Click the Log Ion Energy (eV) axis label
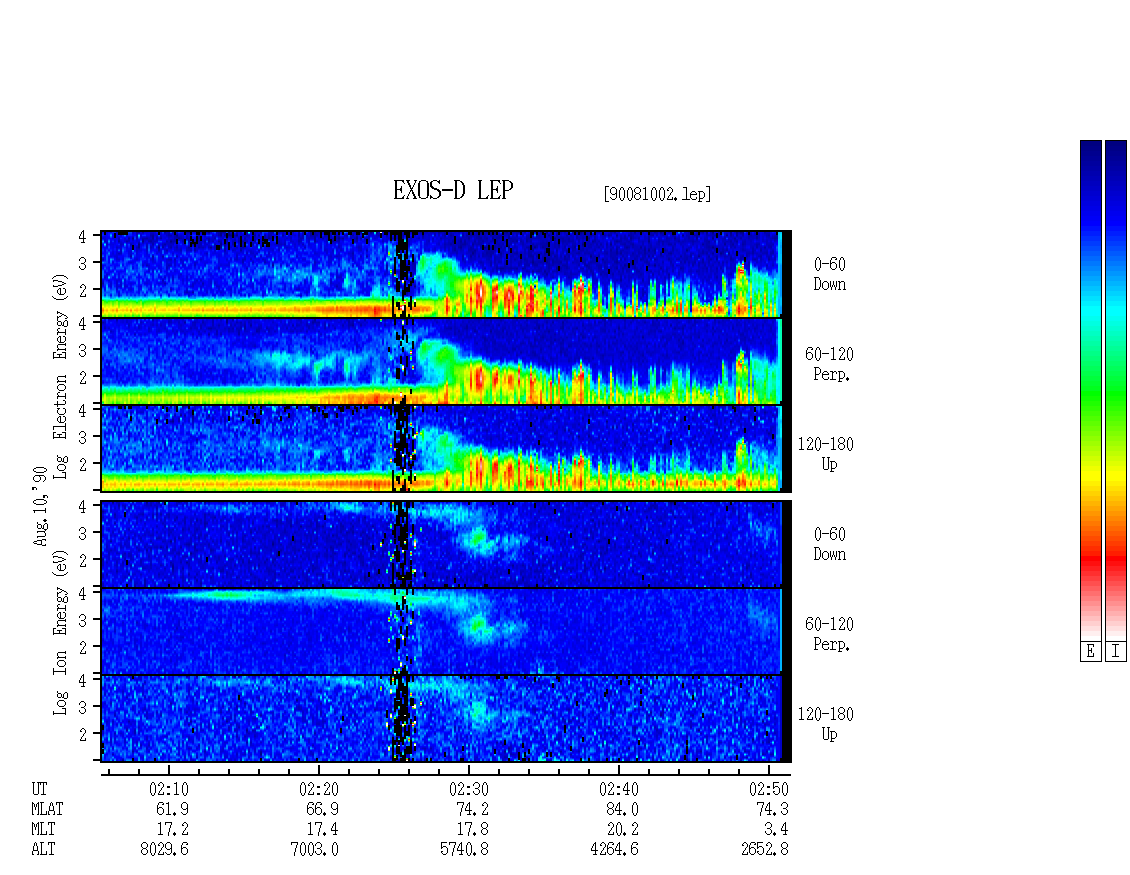This screenshot has height=875, width=1130. [61, 632]
